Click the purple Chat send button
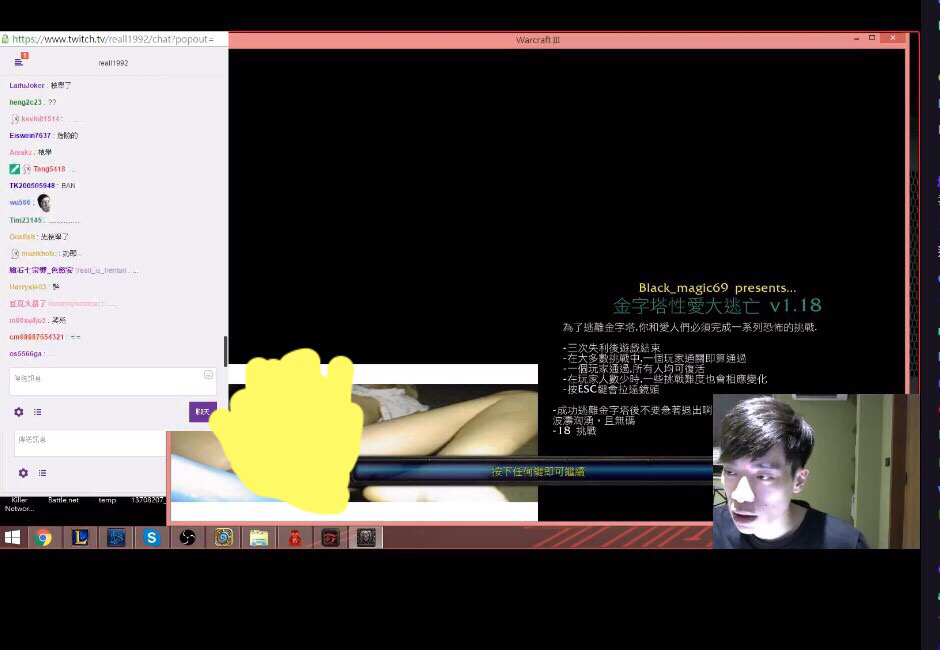 click(202, 412)
